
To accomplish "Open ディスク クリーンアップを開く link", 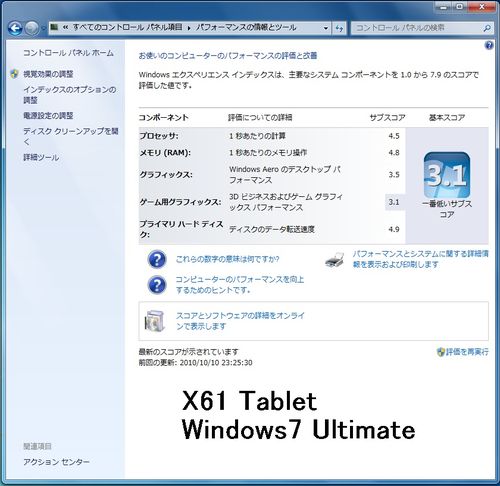I will (71, 136).
